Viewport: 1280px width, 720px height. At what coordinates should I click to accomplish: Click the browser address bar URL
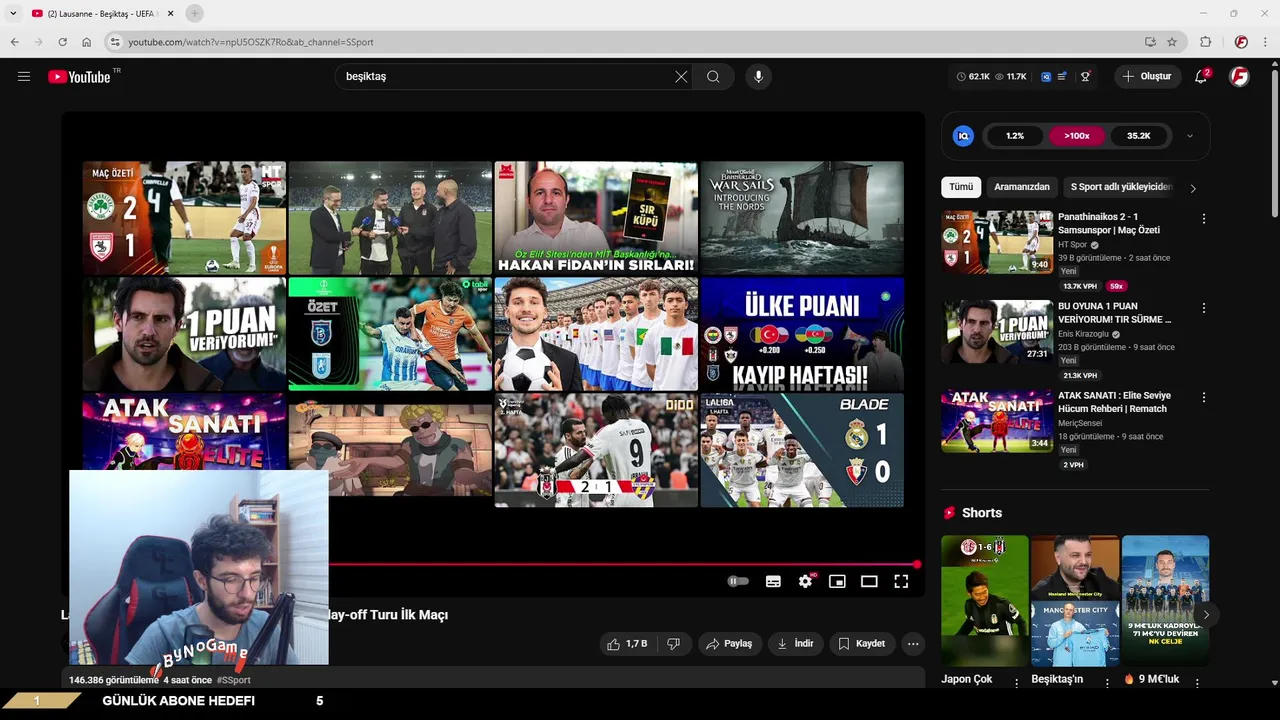pos(251,42)
